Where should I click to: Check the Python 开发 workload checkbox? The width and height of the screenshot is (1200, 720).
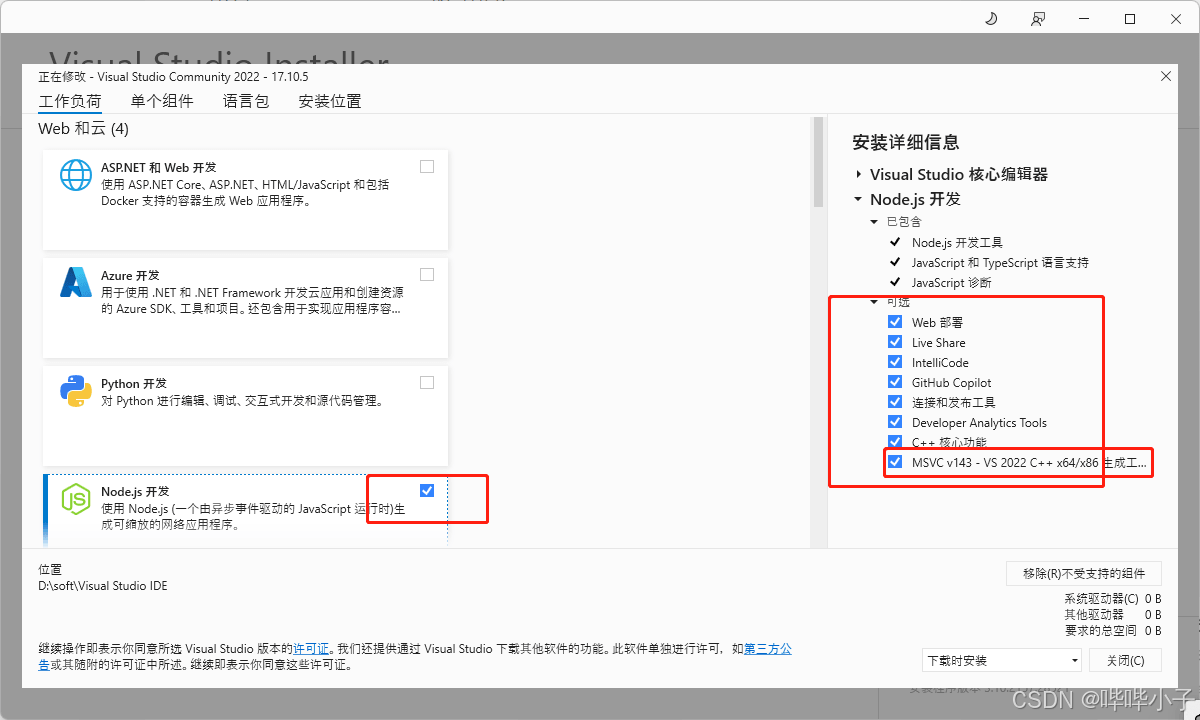(427, 382)
